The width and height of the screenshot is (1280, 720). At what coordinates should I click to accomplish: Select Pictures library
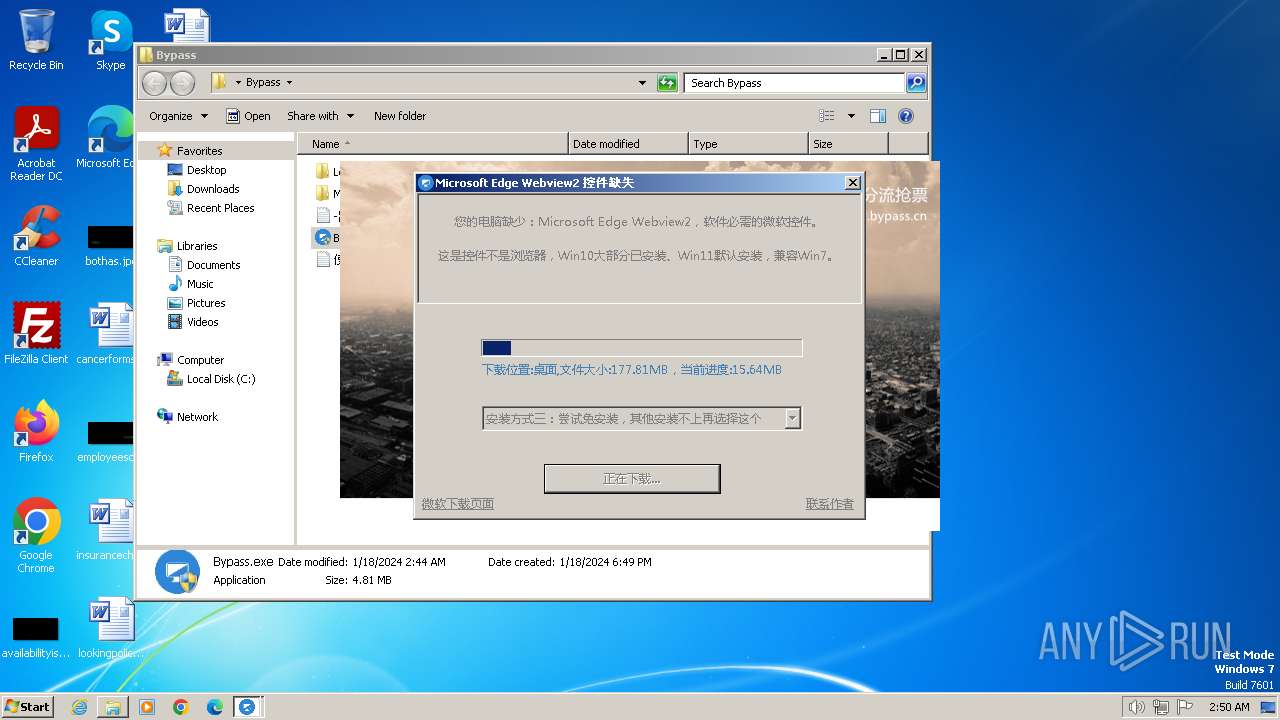pyautogui.click(x=206, y=303)
